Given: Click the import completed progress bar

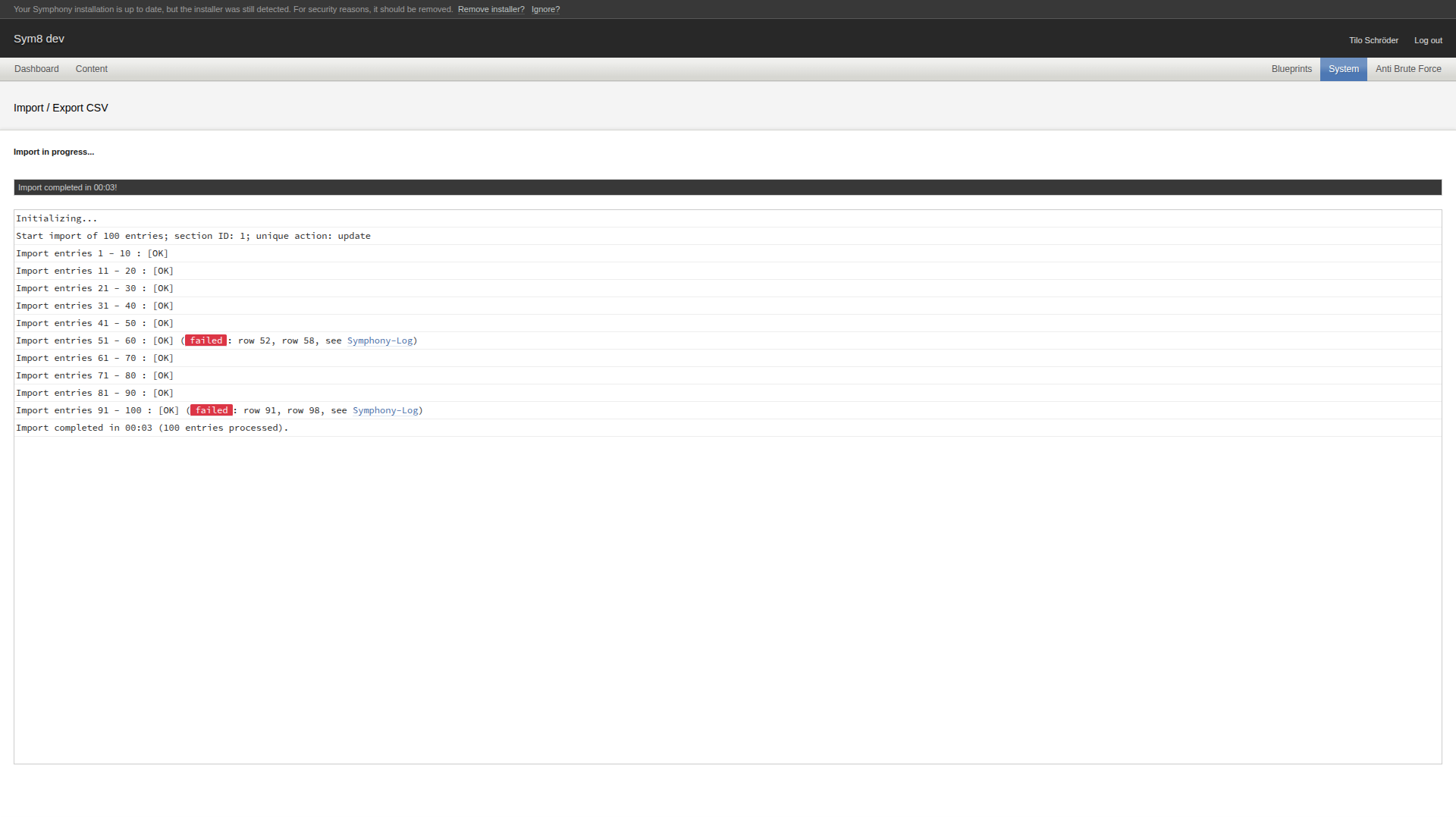Looking at the screenshot, I should pos(727,187).
